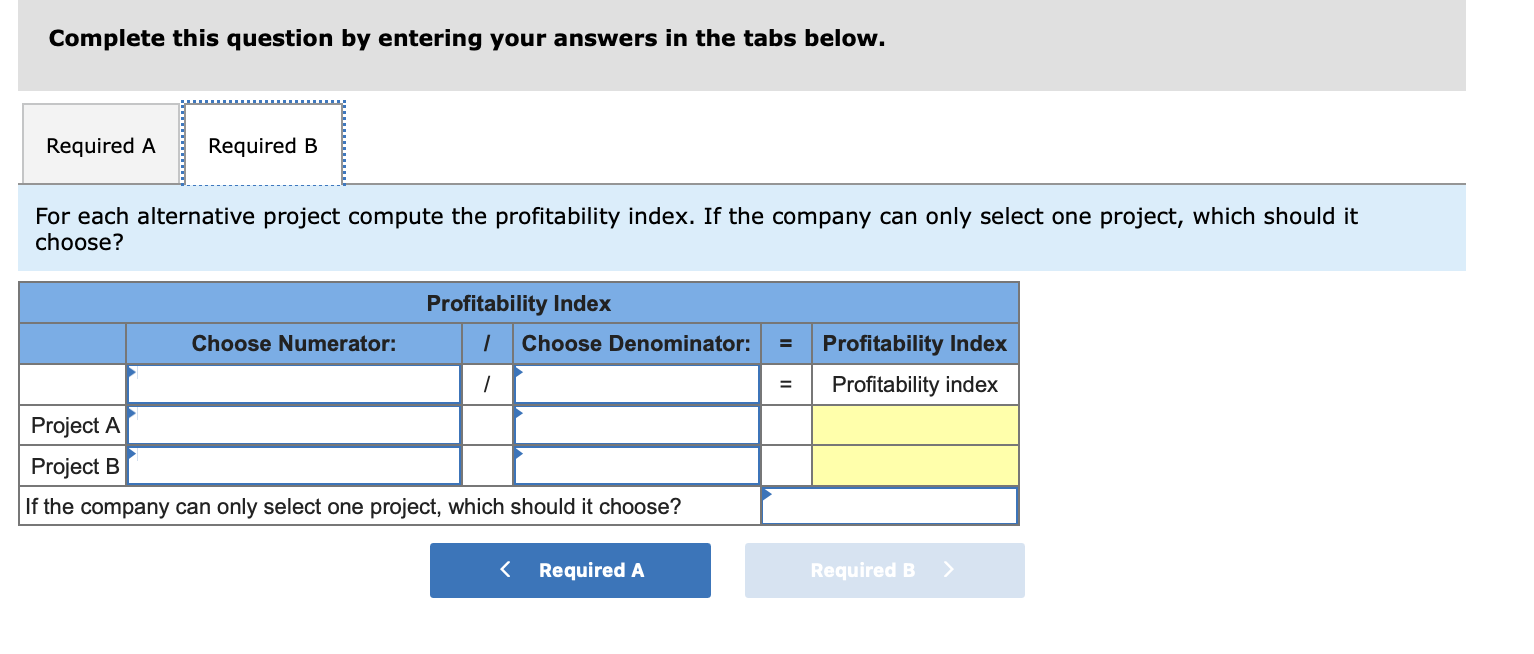
Task: Click the Profitability Index table title bar
Action: tap(519, 303)
